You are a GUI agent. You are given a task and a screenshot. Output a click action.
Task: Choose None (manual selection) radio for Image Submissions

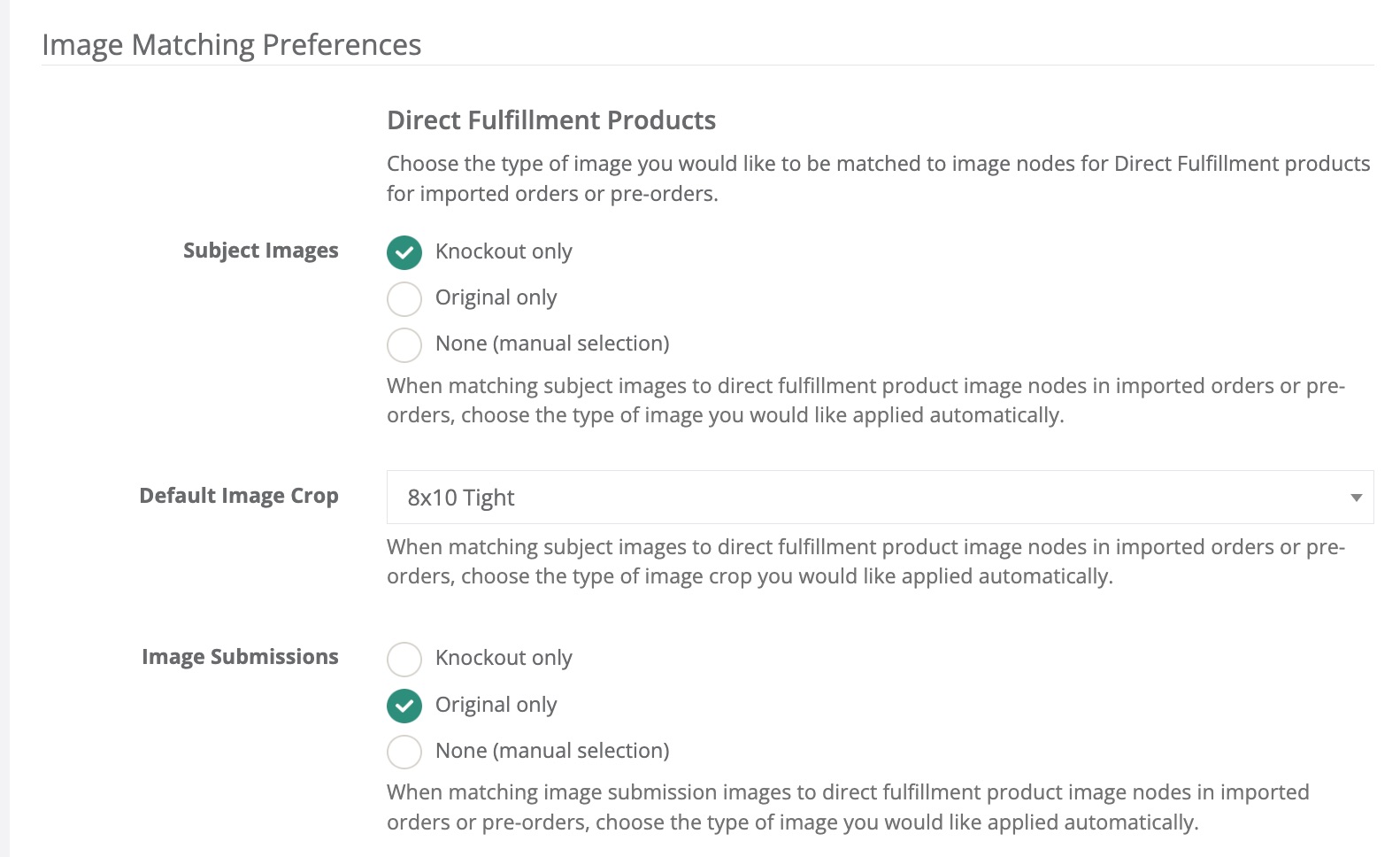tap(404, 752)
